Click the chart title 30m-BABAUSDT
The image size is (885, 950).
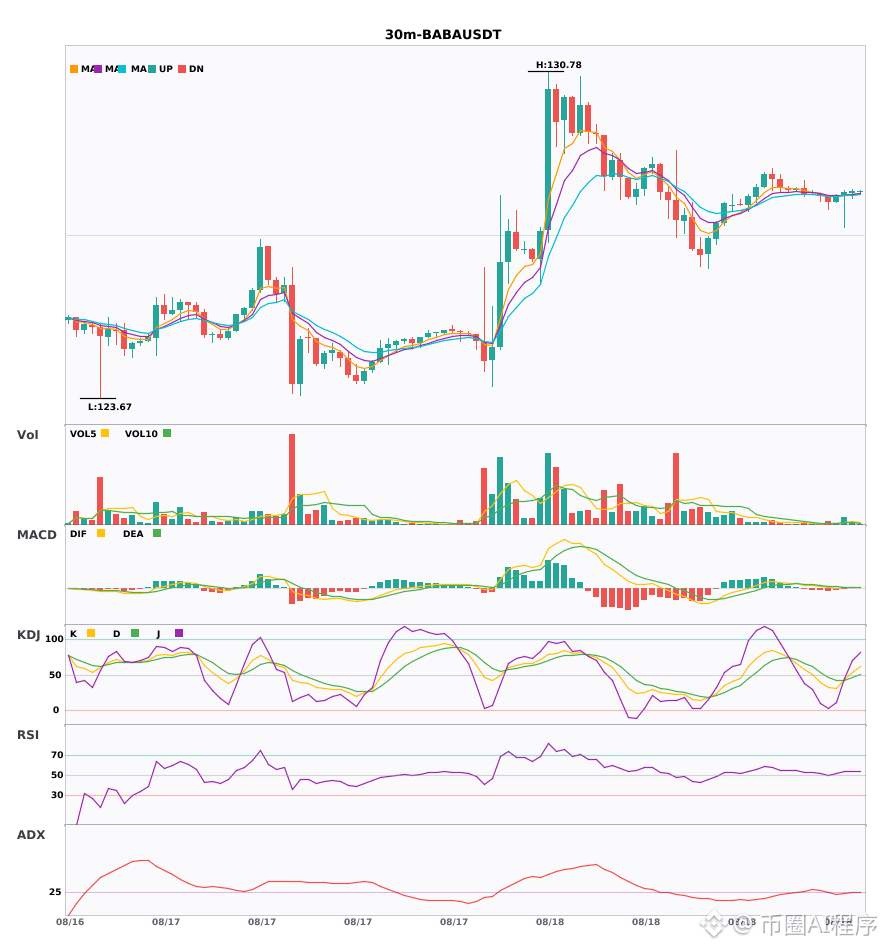[443, 35]
